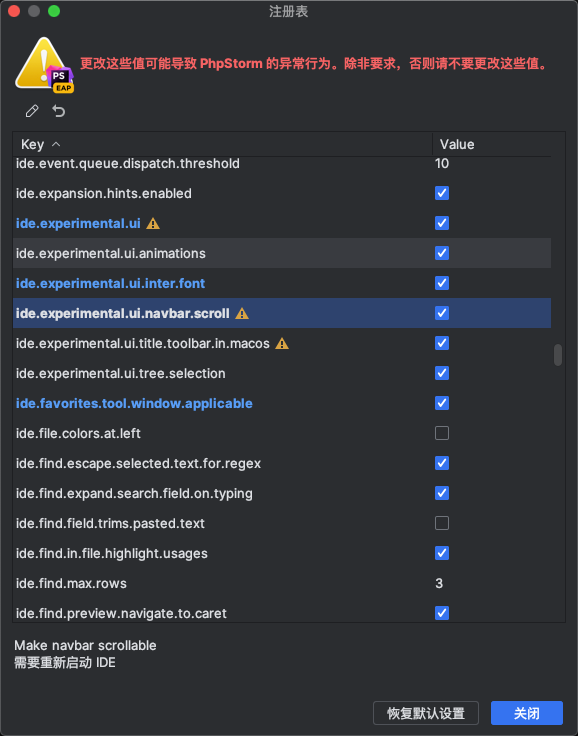Click the vertical scrollbar thumb
The image size is (578, 736).
(558, 355)
